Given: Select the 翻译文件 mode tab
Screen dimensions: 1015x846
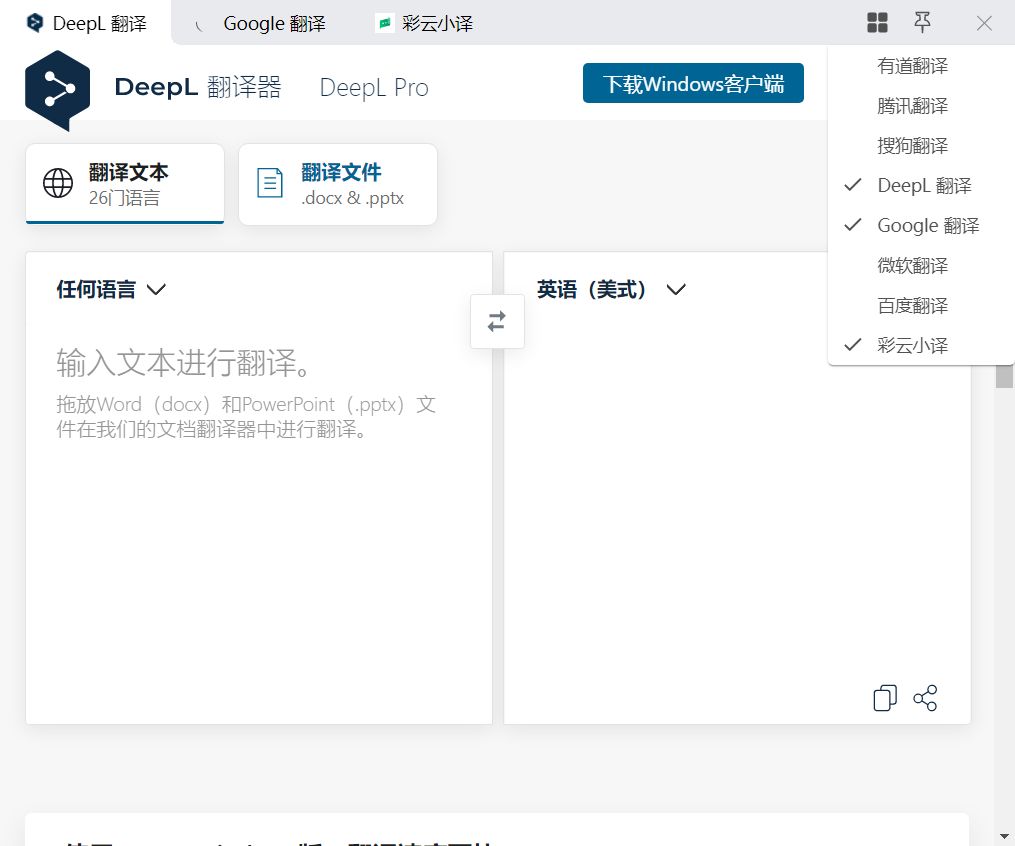Looking at the screenshot, I should [x=338, y=184].
